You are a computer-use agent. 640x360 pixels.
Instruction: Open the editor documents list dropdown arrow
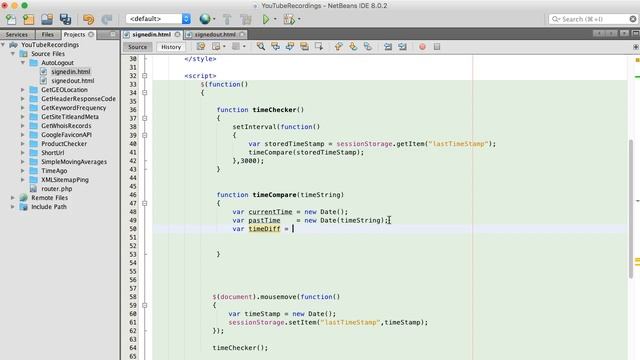pyautogui.click(x=624, y=33)
